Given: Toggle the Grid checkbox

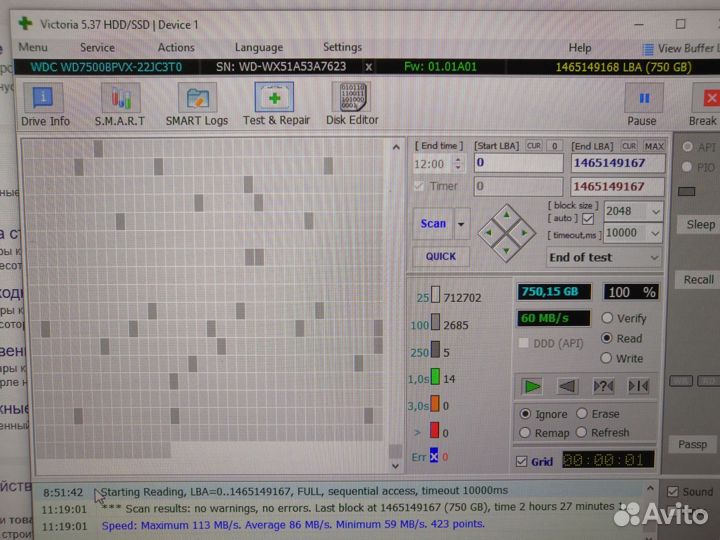Looking at the screenshot, I should pyautogui.click(x=522, y=462).
